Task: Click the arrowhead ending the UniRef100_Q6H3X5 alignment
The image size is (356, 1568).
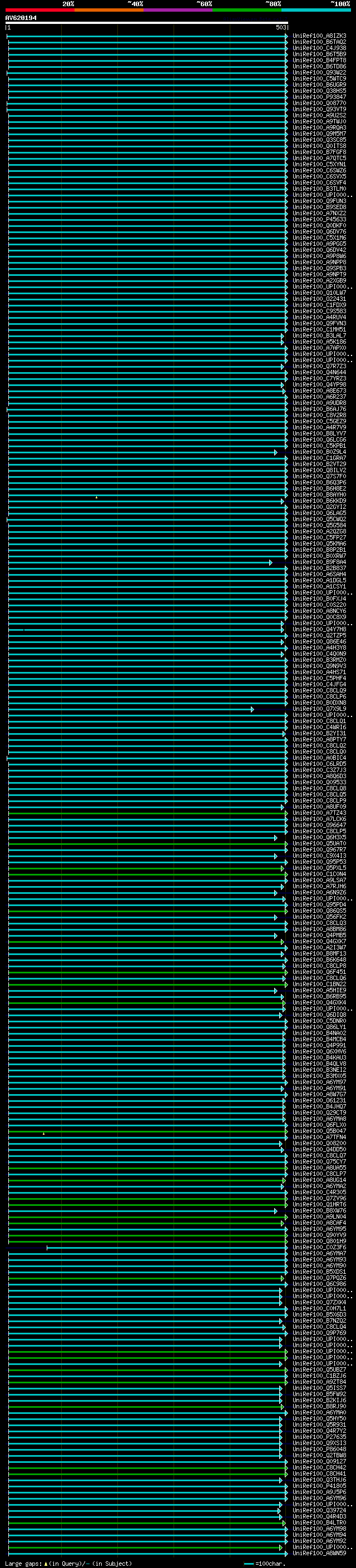Action: tap(276, 838)
